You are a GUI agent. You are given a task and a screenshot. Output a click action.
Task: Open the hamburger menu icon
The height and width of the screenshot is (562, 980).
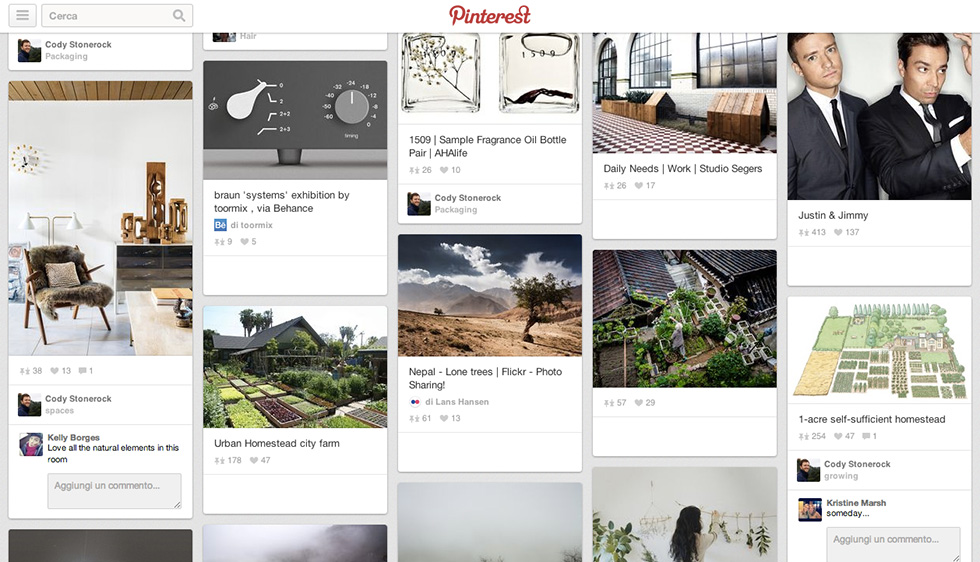22,16
